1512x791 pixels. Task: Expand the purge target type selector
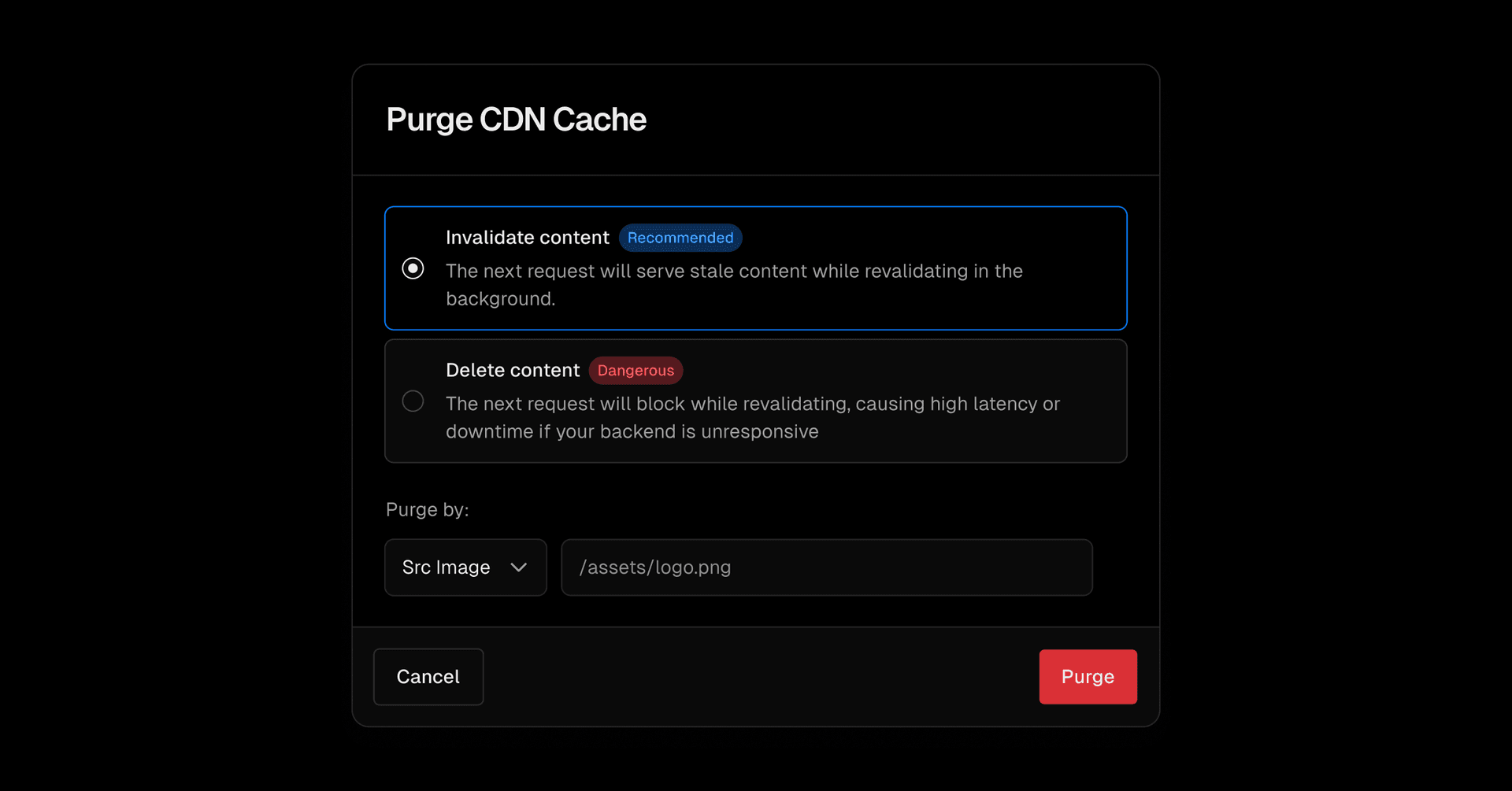[x=465, y=567]
